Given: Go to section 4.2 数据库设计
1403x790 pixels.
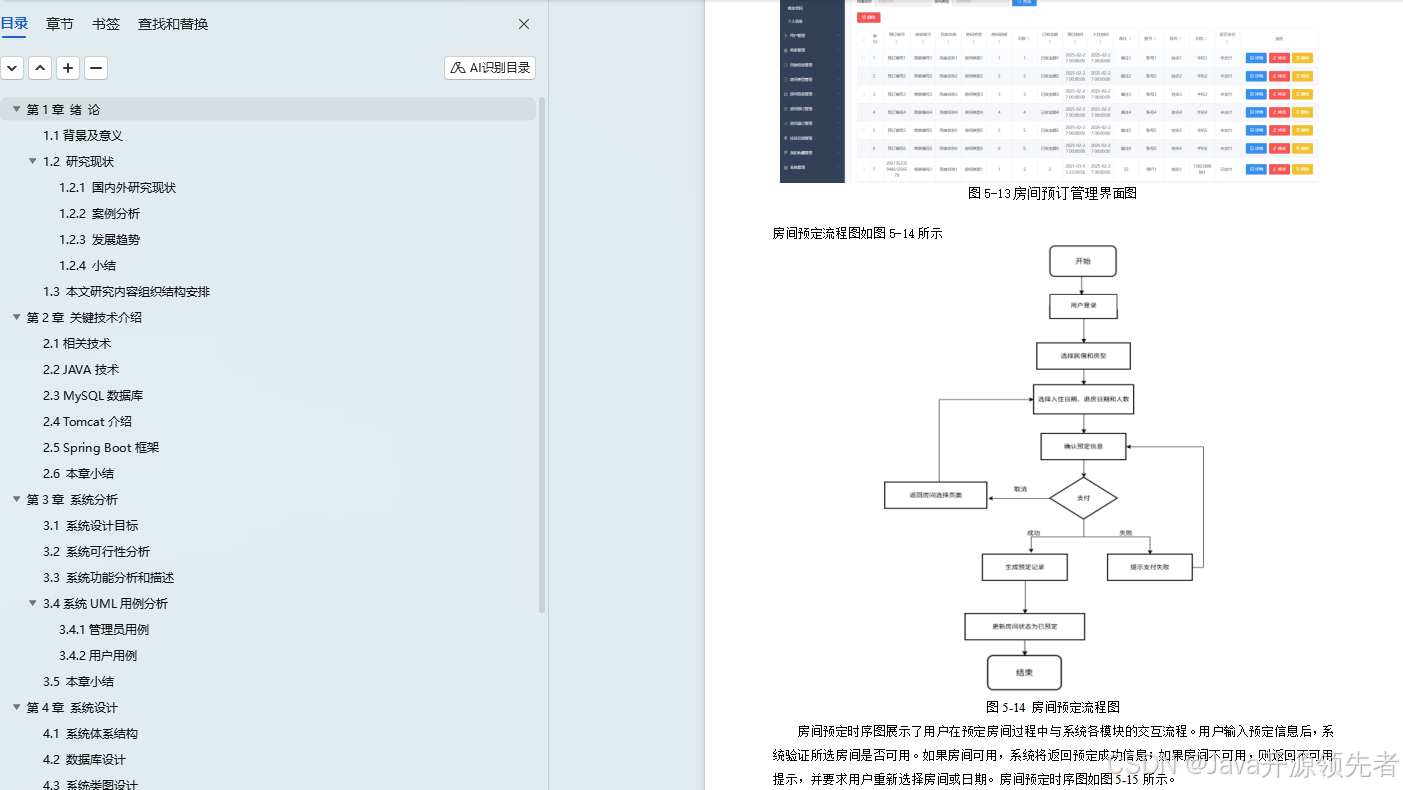Looking at the screenshot, I should click(x=89, y=759).
